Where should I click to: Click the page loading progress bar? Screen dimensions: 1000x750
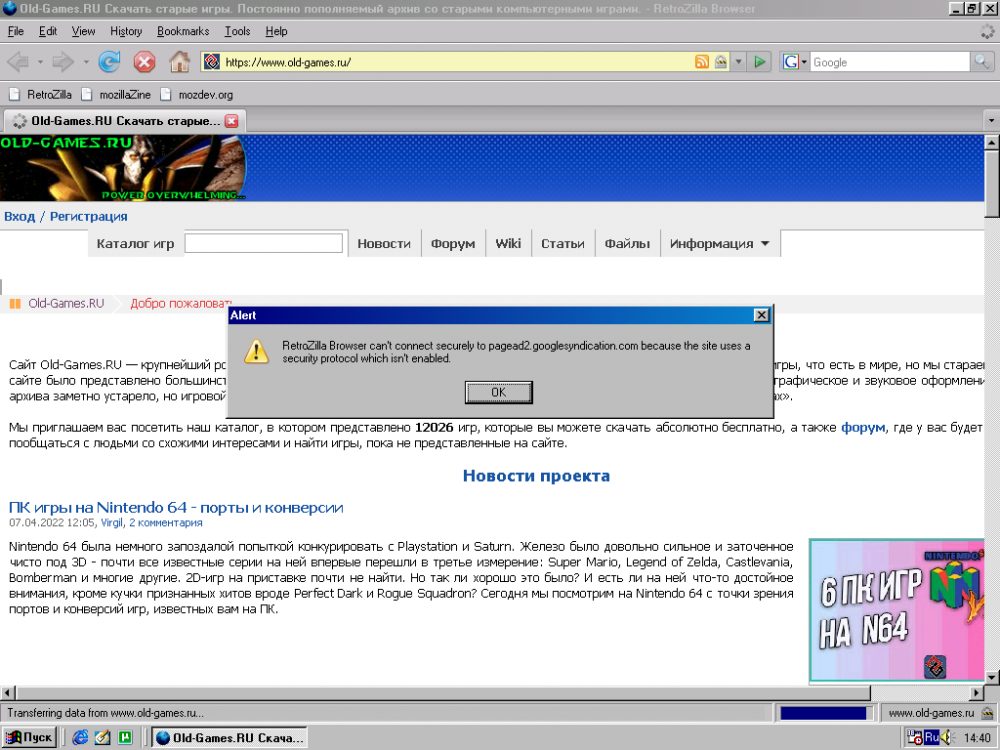pyautogui.click(x=823, y=713)
